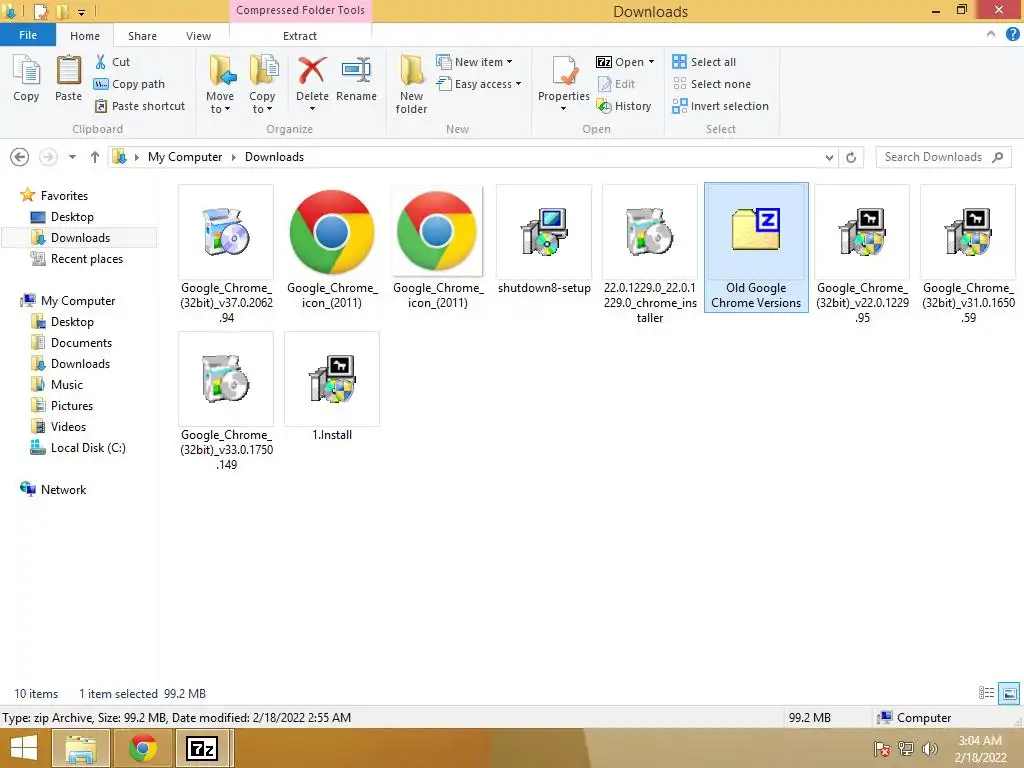
Task: Expand the New item dropdown
Action: pyautogui.click(x=509, y=62)
